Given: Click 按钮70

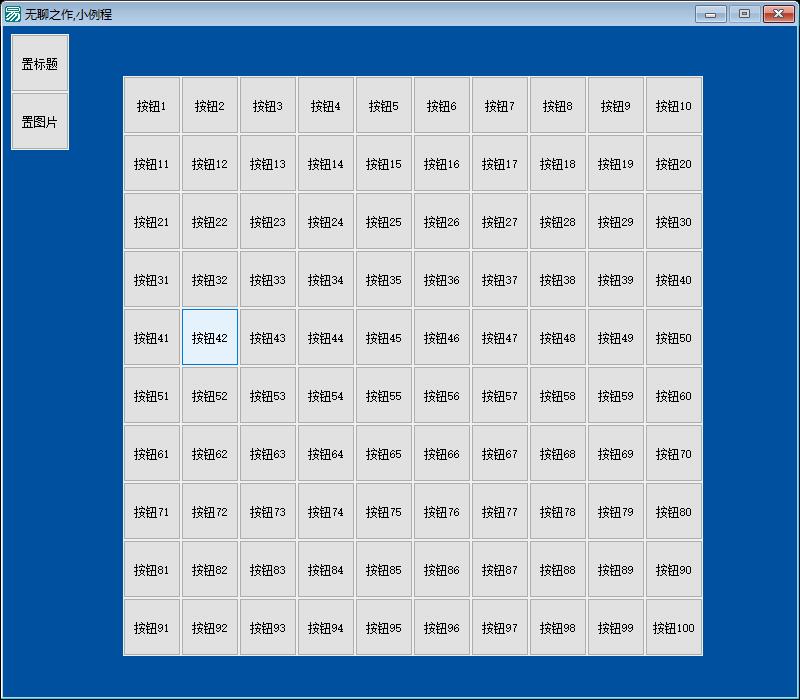Looking at the screenshot, I should [673, 453].
